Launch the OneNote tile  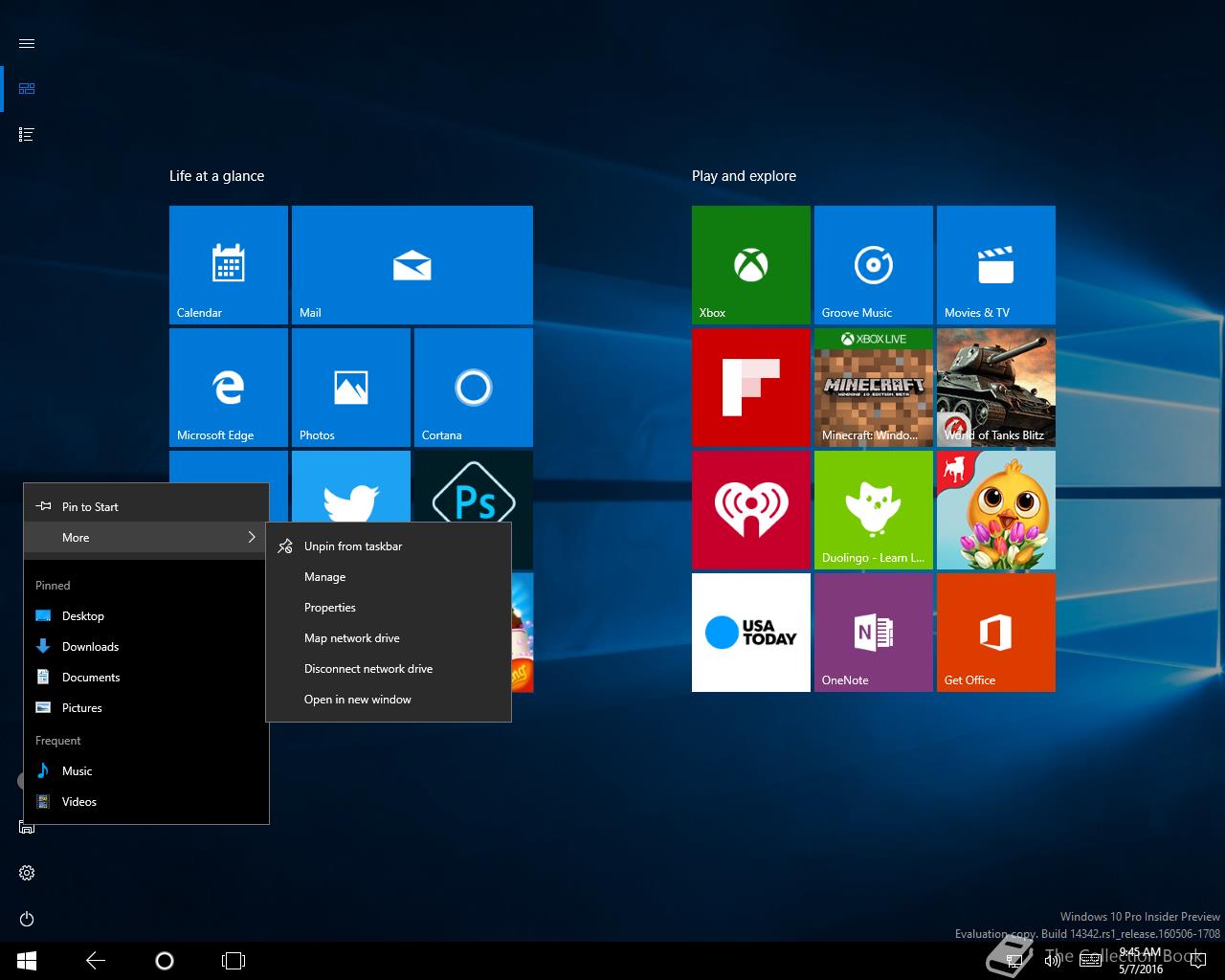tap(874, 633)
